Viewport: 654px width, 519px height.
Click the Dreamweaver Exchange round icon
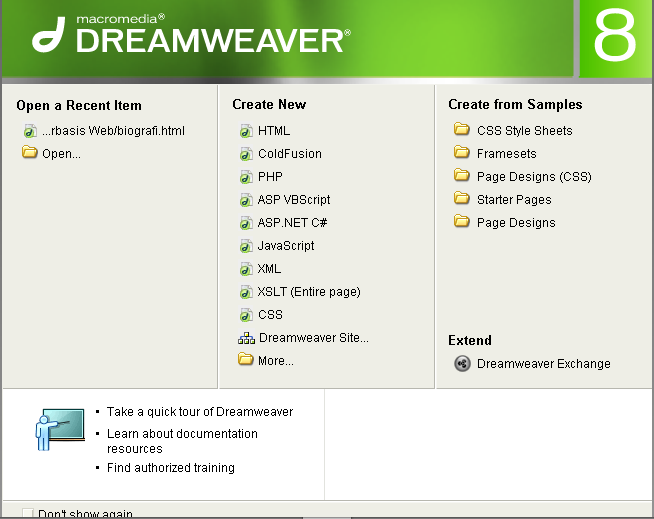[x=462, y=363]
